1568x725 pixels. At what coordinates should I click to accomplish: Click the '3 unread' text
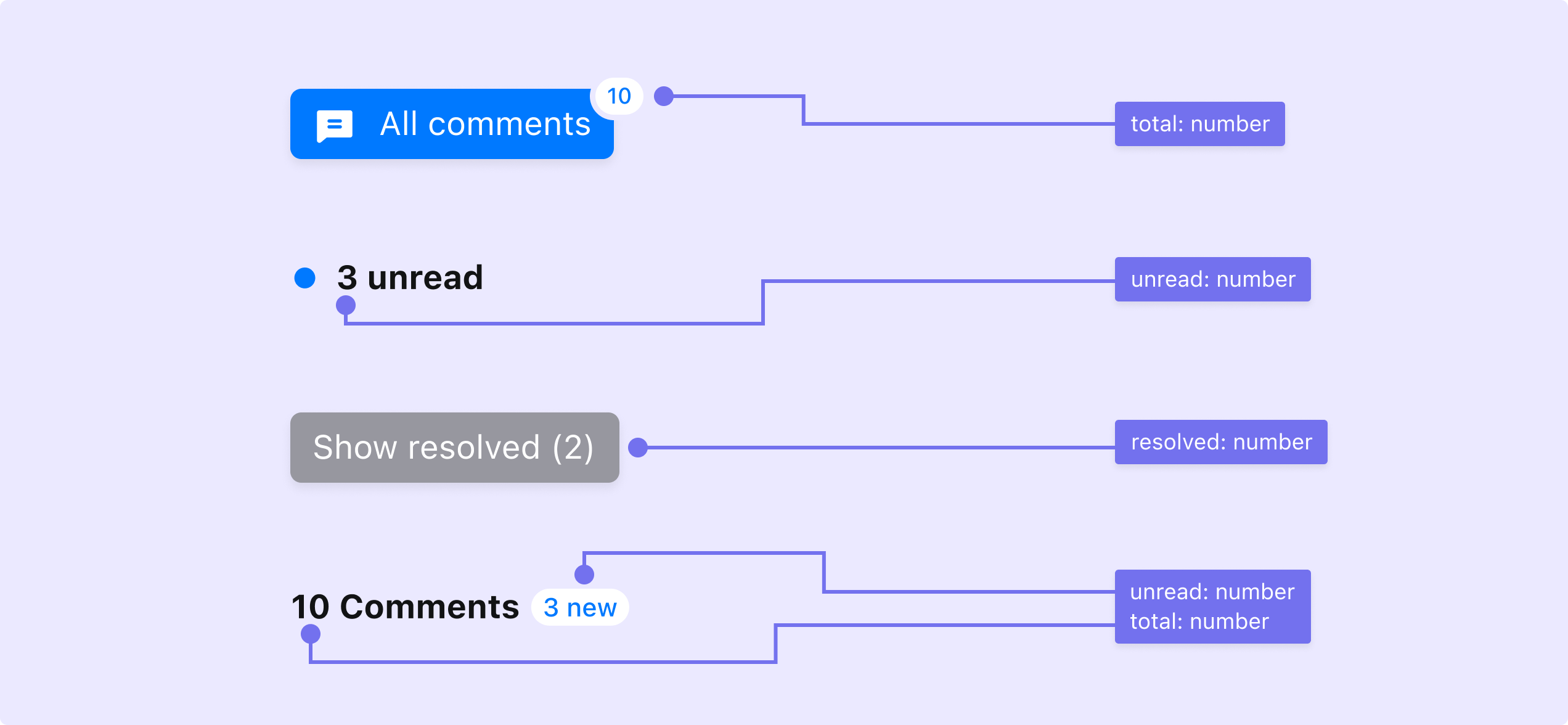click(x=410, y=277)
